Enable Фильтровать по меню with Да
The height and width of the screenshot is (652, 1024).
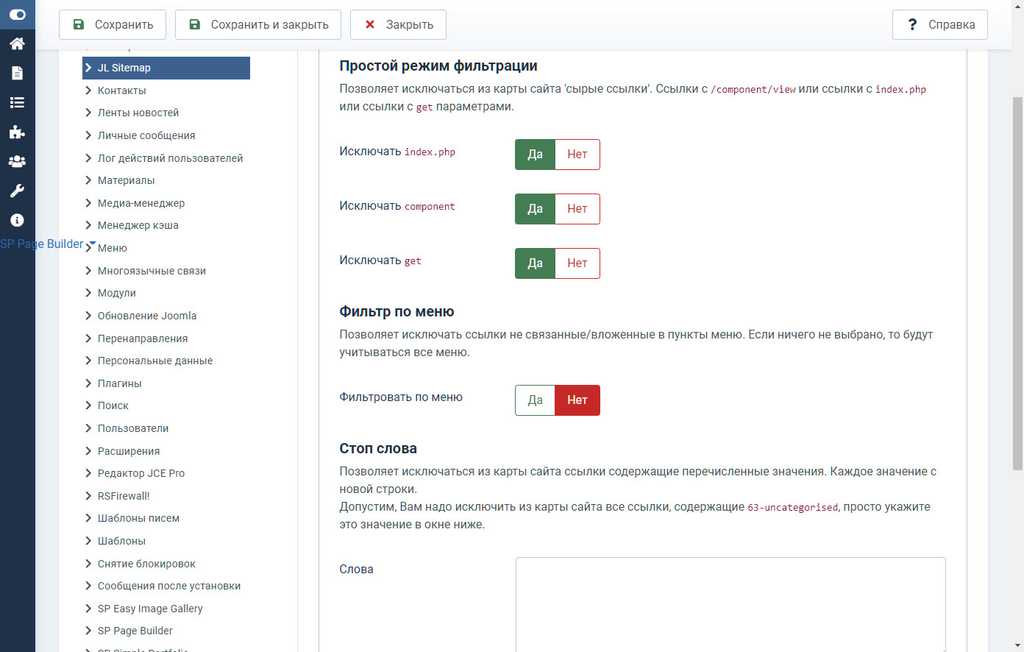tap(535, 400)
